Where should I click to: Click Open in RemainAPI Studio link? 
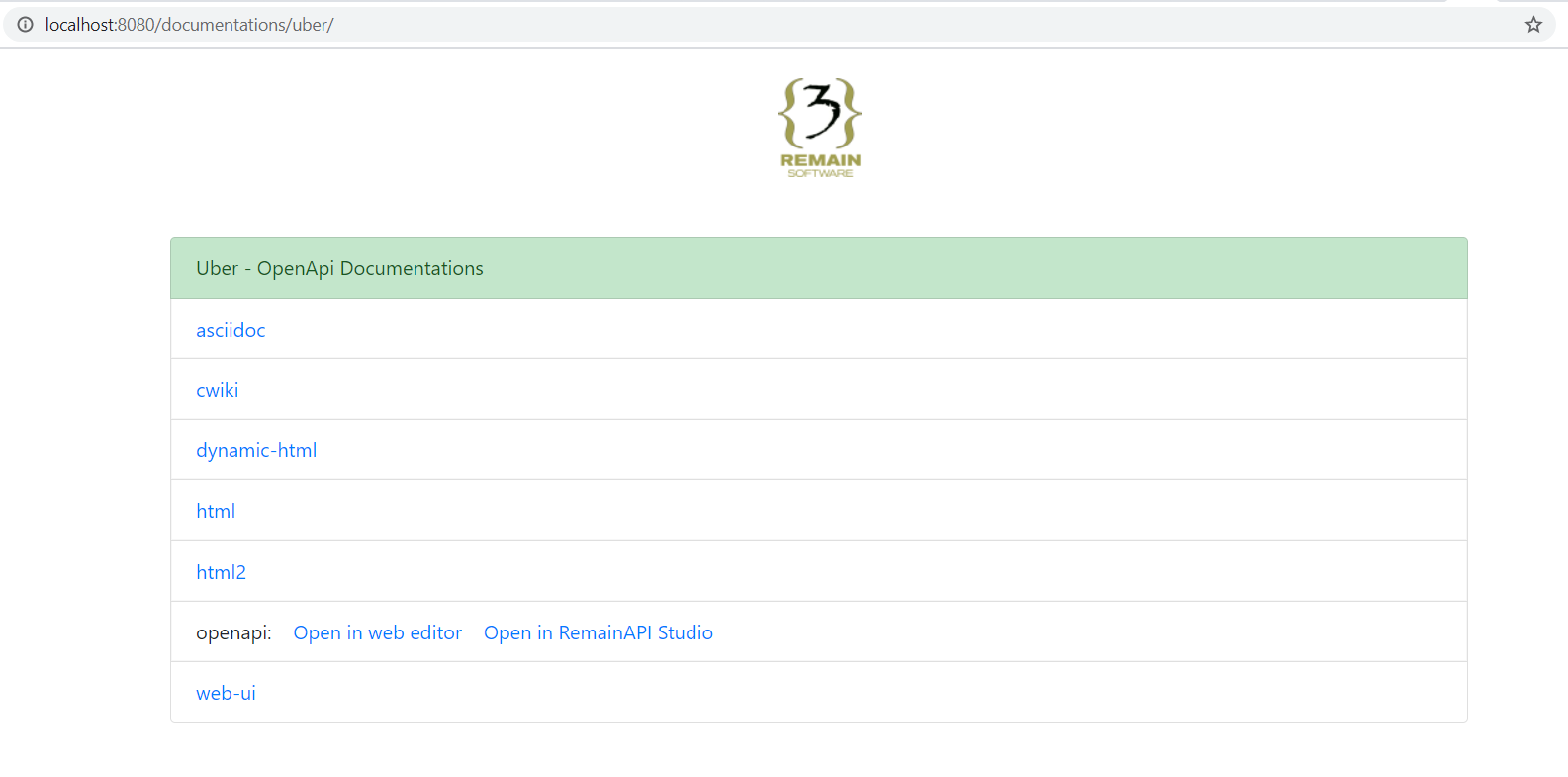coord(599,632)
